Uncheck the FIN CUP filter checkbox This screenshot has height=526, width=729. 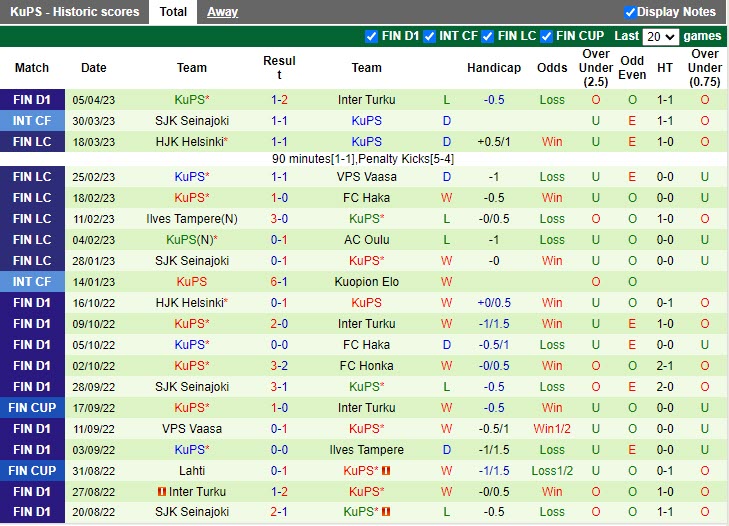[x=546, y=36]
